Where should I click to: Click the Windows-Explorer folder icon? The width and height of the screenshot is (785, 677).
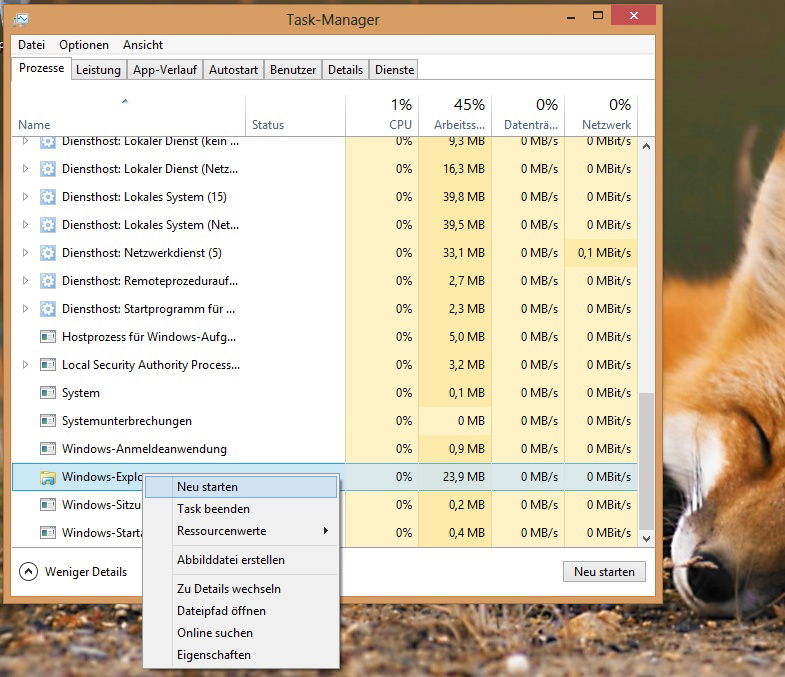click(48, 477)
